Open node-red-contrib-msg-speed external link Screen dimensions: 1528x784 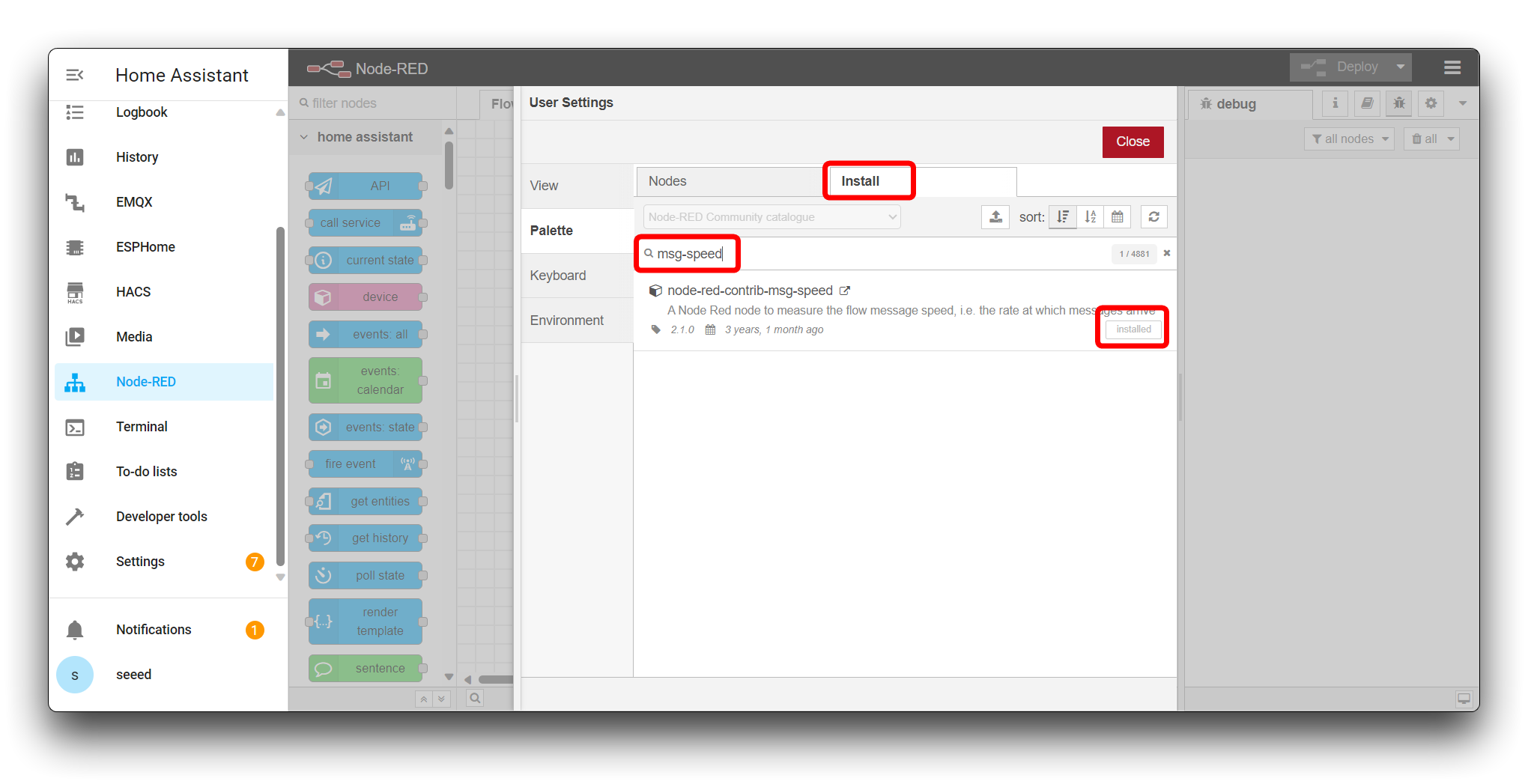(x=845, y=291)
